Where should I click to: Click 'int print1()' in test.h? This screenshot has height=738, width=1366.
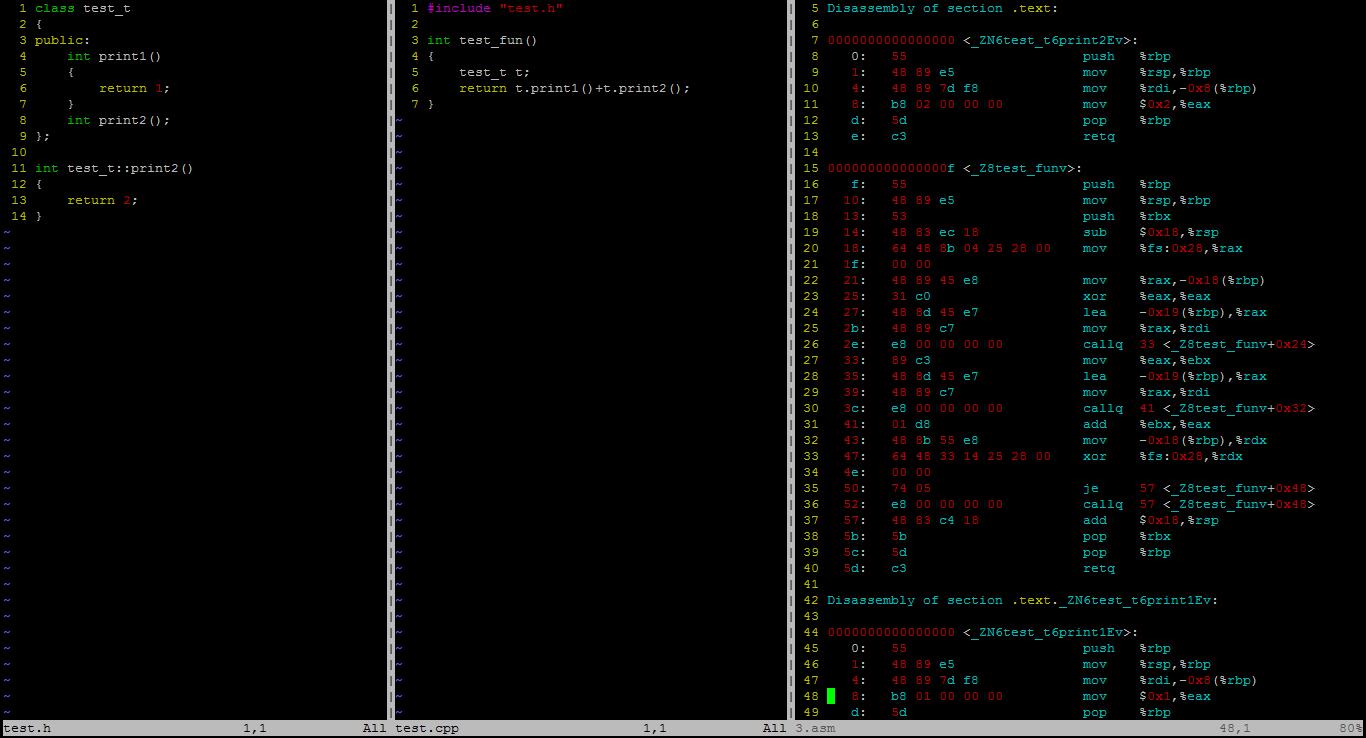(114, 56)
